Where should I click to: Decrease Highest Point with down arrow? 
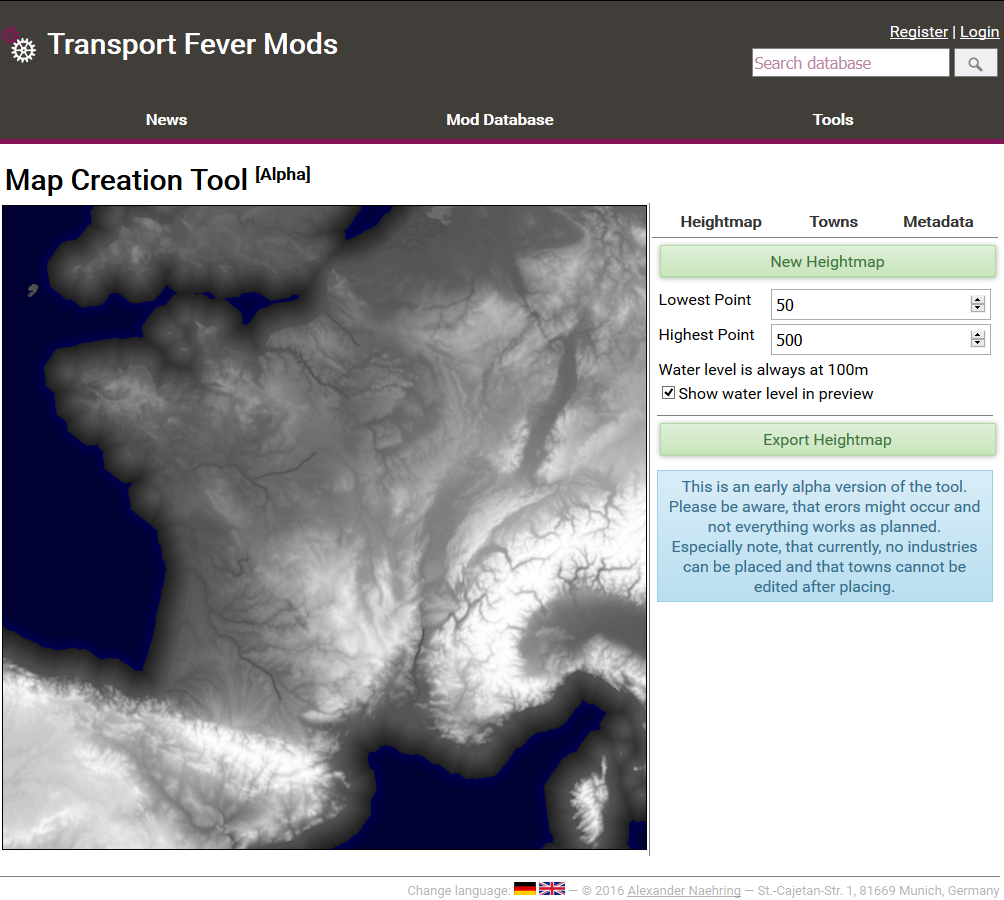coord(978,344)
